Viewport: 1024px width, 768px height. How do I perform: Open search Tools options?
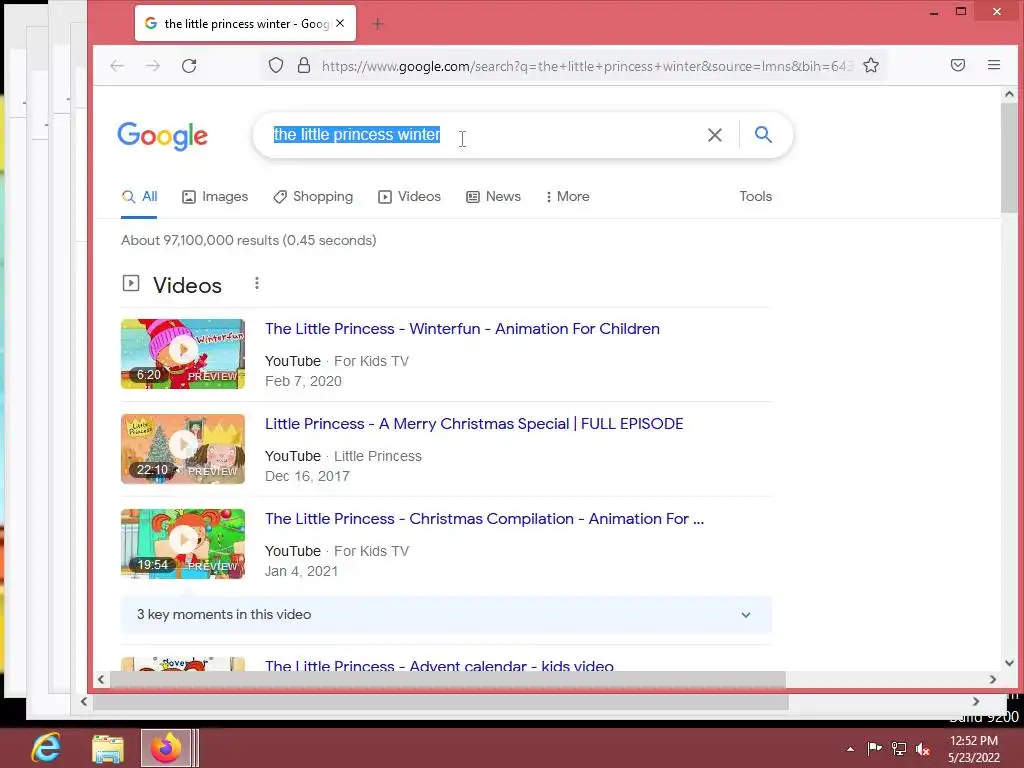(756, 197)
